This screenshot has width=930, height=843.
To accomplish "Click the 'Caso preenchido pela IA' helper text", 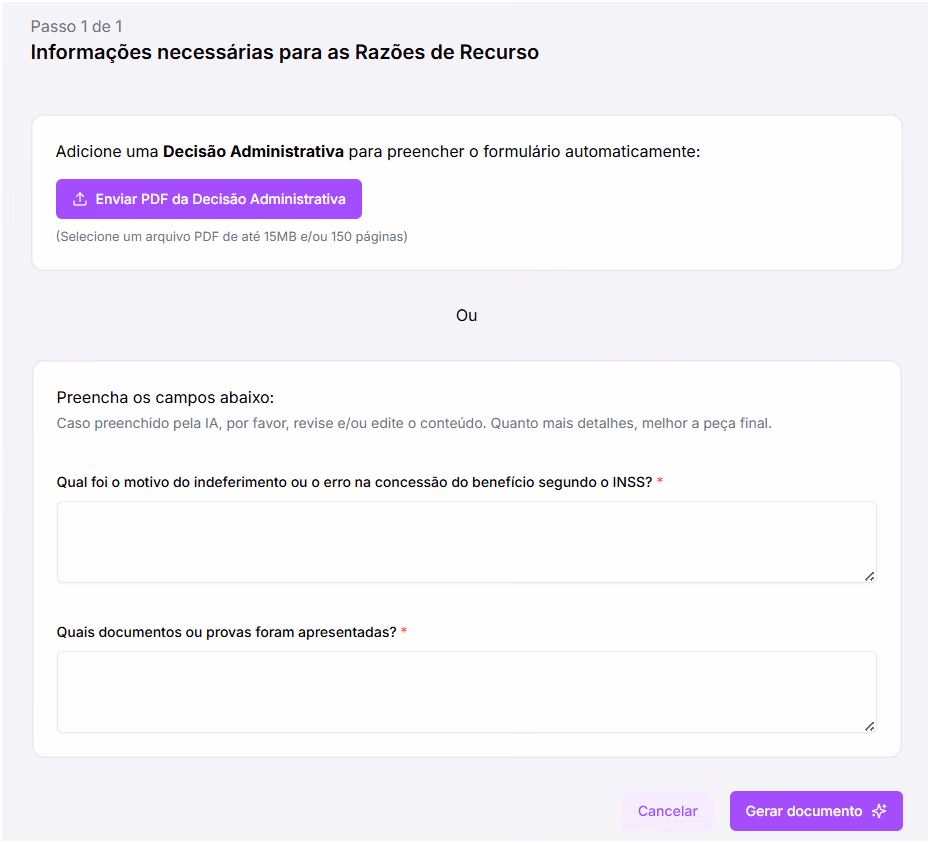I will [x=414, y=424].
